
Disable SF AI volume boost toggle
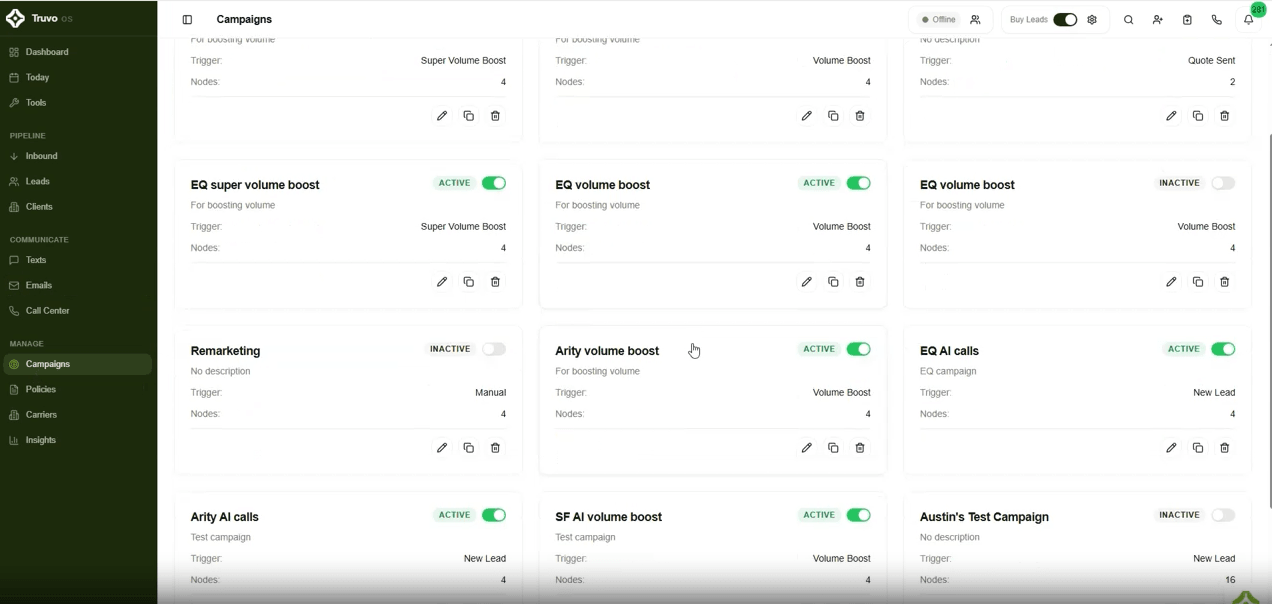[x=859, y=515]
